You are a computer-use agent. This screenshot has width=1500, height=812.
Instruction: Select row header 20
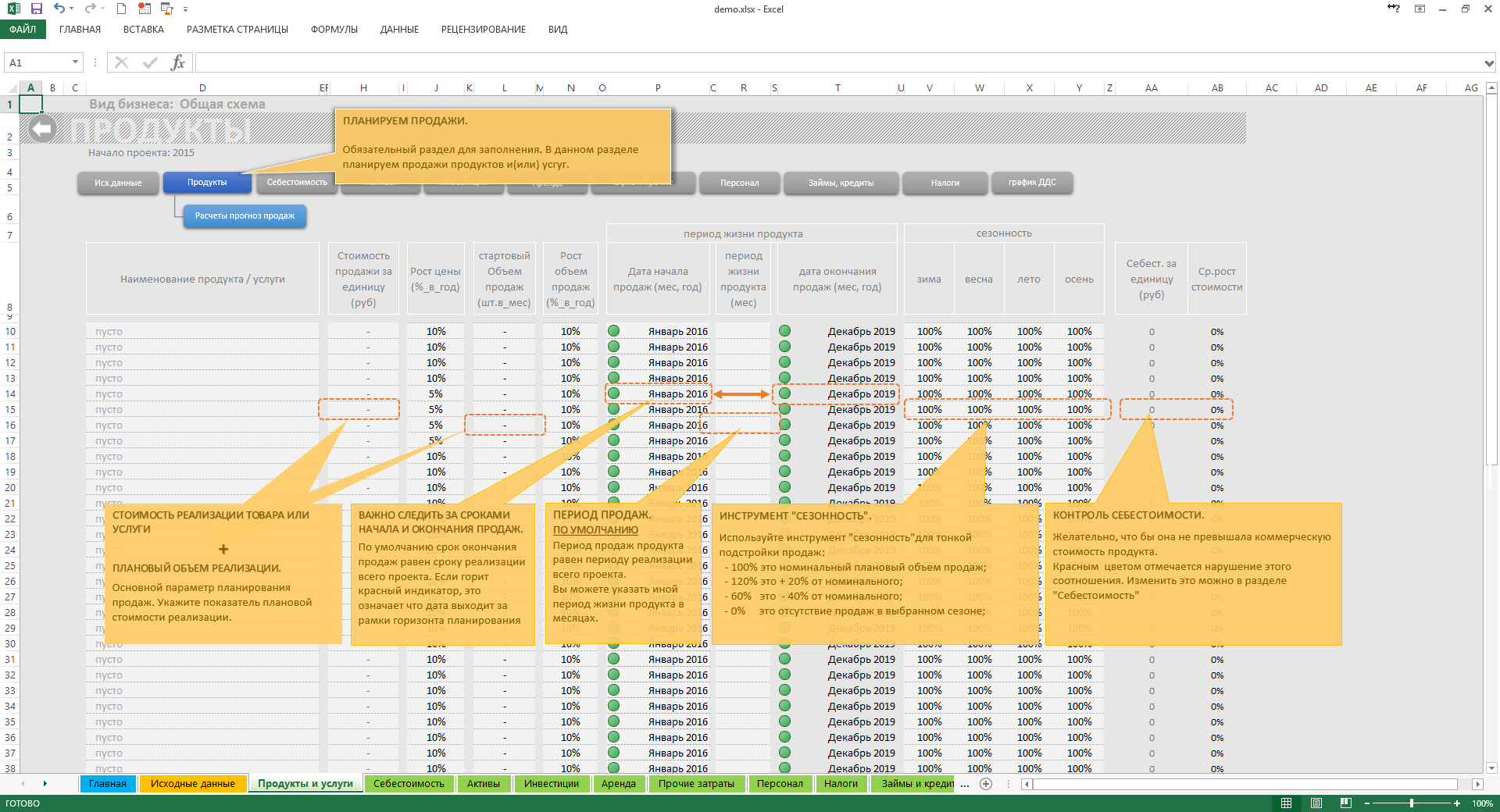coord(10,488)
